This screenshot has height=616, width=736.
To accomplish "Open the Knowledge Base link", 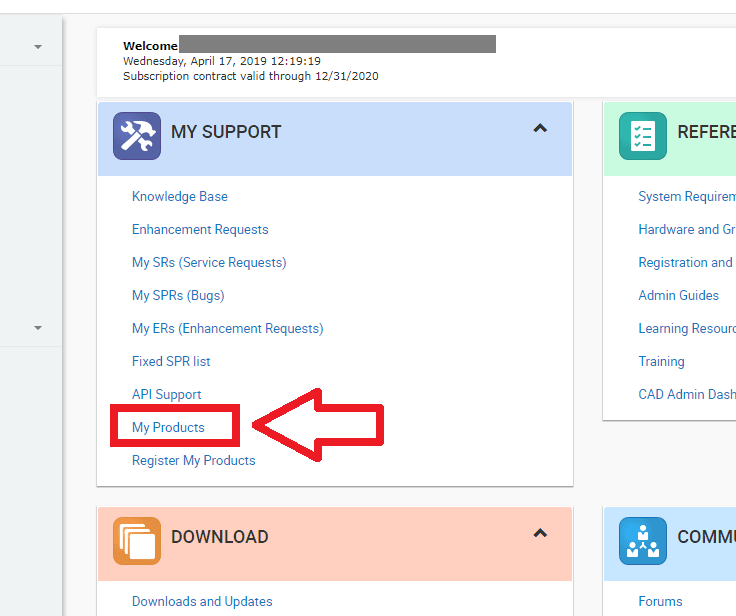I will [180, 197].
